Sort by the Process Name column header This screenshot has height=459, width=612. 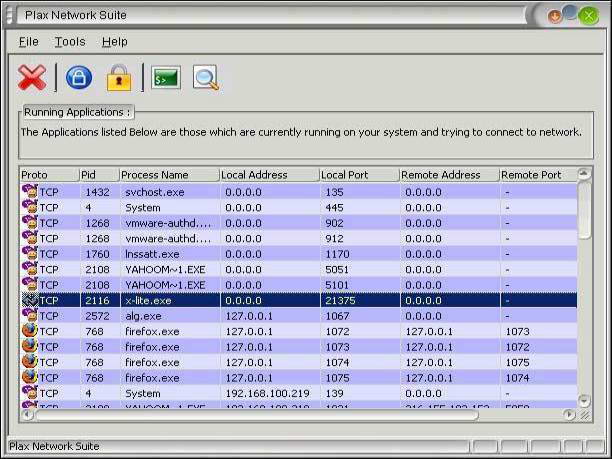pyautogui.click(x=169, y=175)
